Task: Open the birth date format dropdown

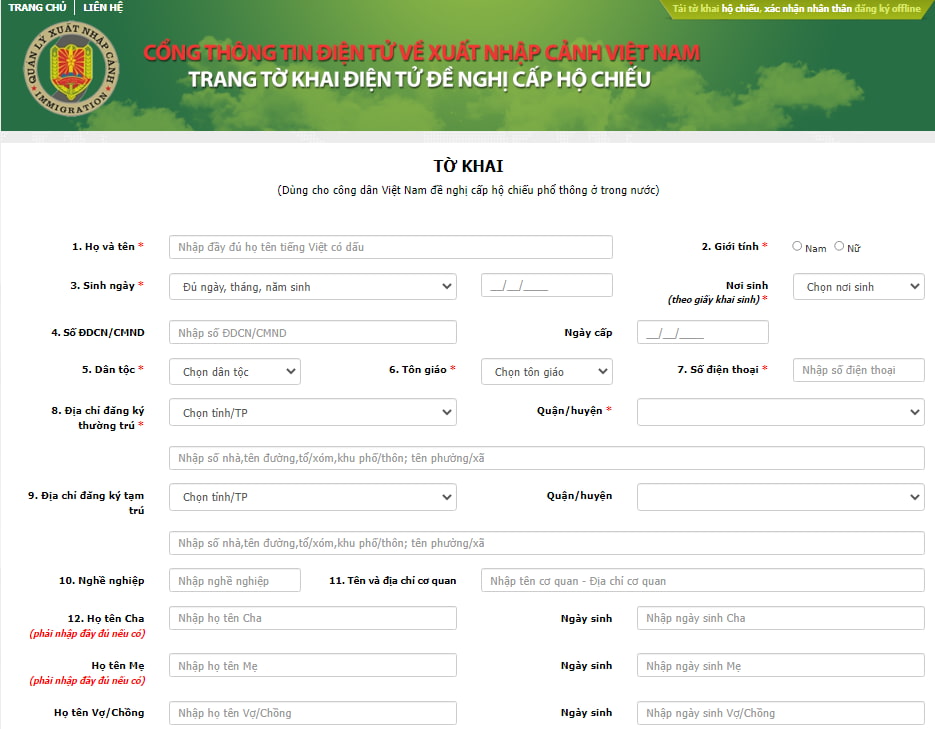Action: pos(312,287)
